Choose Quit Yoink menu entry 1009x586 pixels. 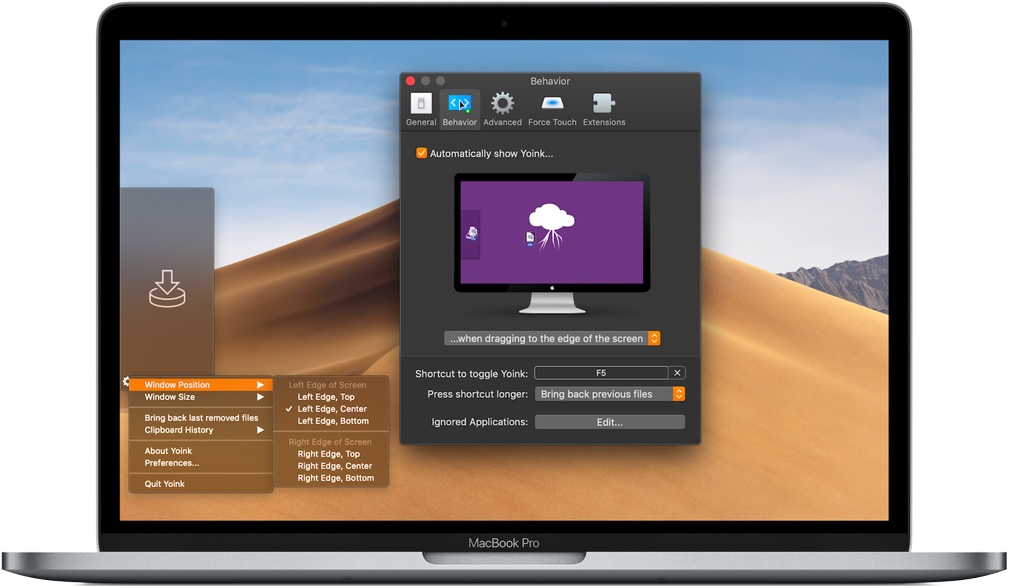pos(165,484)
